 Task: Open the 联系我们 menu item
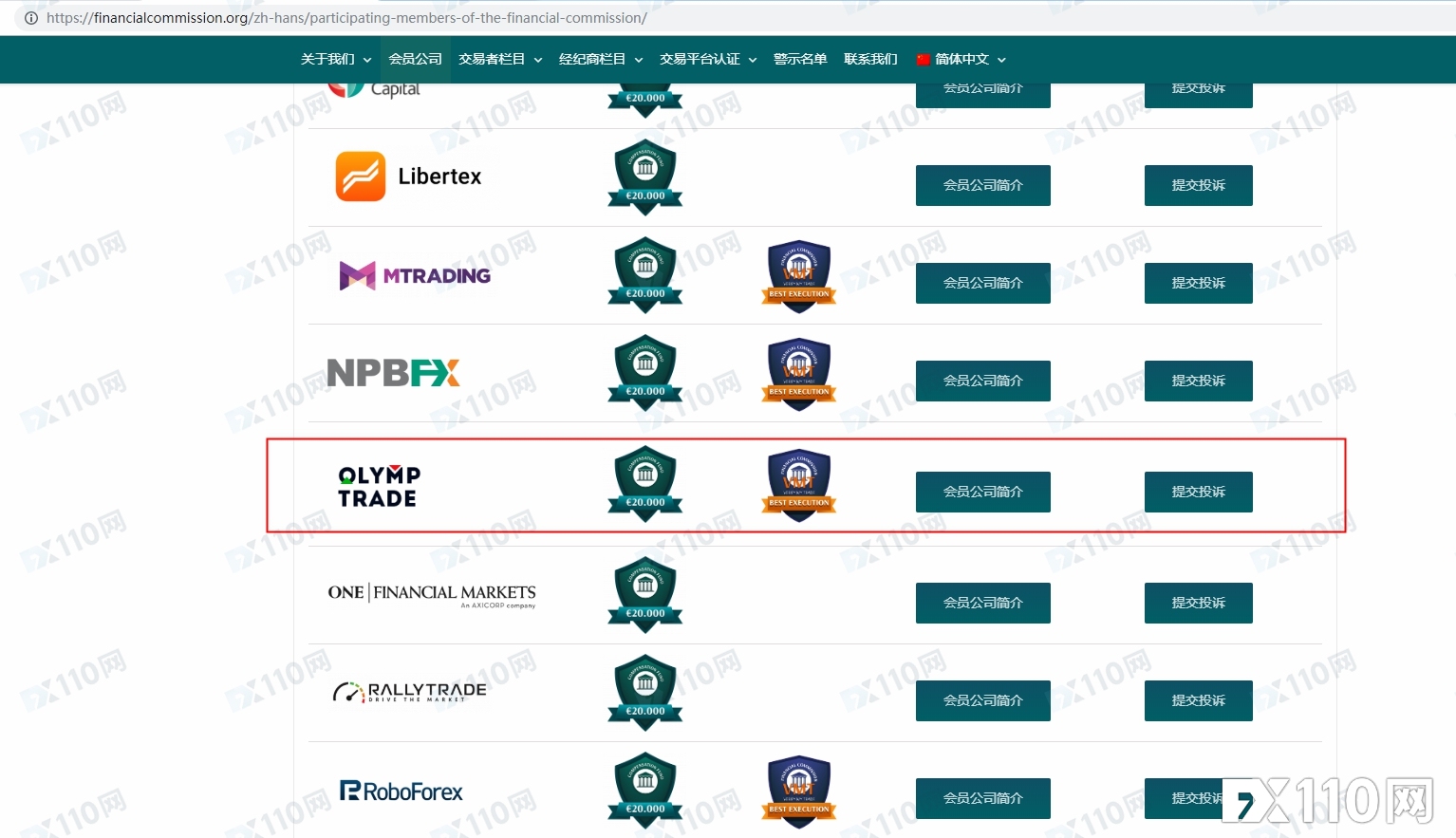(869, 59)
